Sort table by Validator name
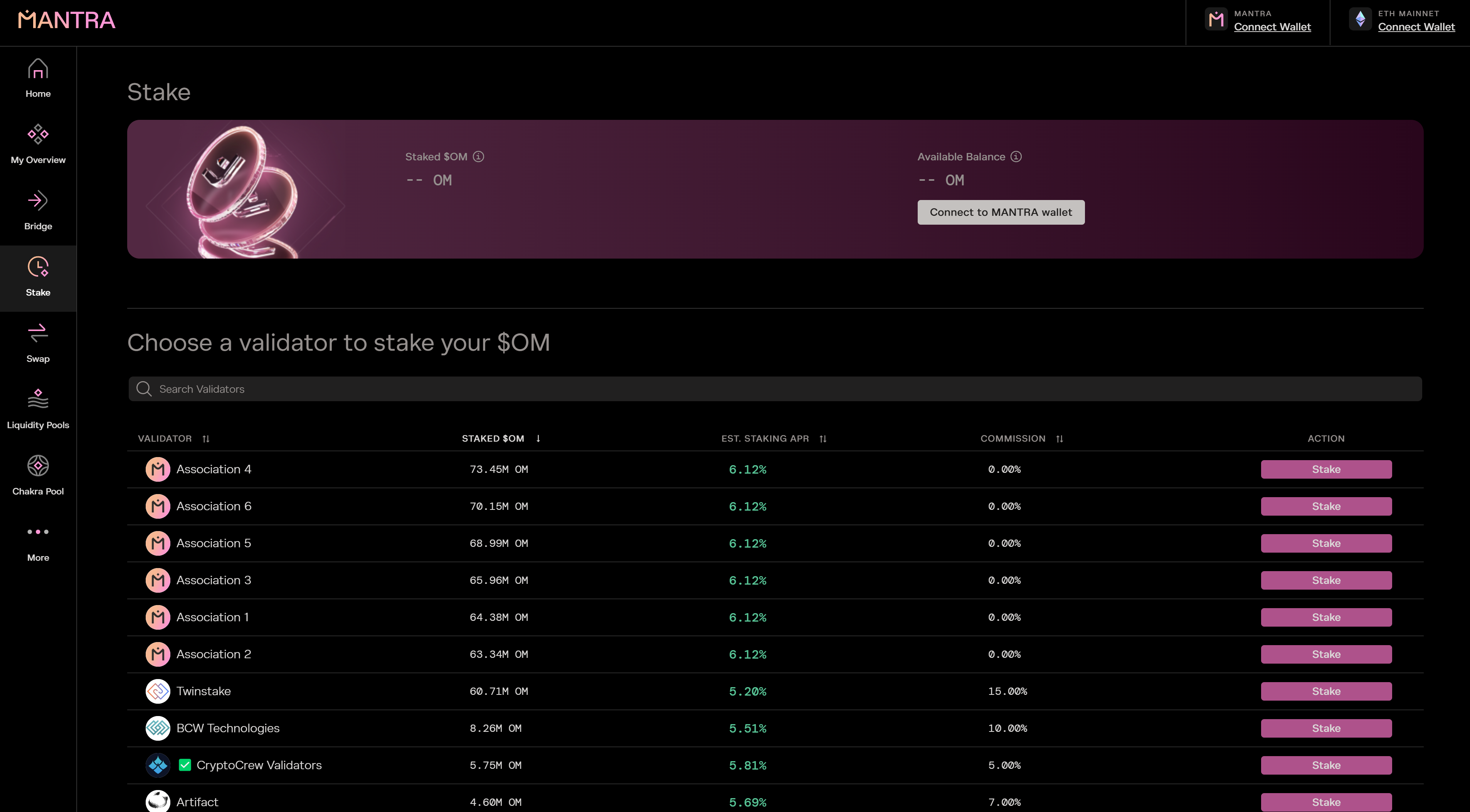Image resolution: width=1470 pixels, height=812 pixels. pos(206,439)
